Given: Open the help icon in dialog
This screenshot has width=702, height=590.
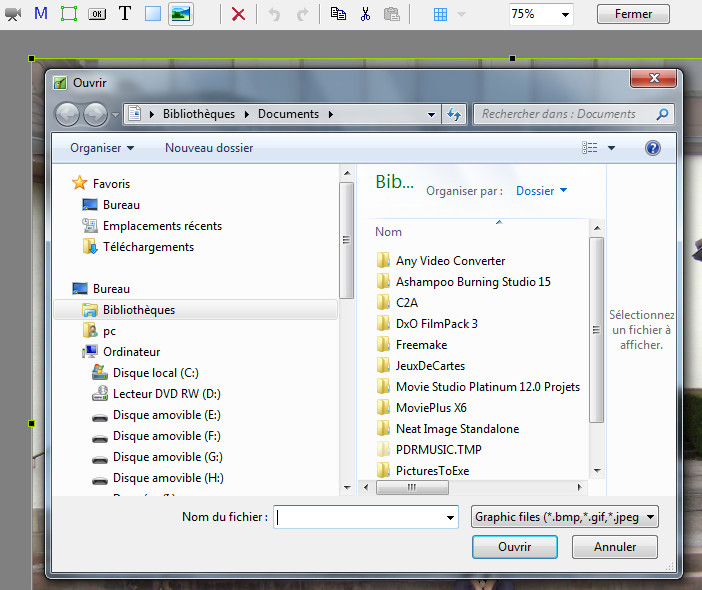Looking at the screenshot, I should (x=653, y=148).
